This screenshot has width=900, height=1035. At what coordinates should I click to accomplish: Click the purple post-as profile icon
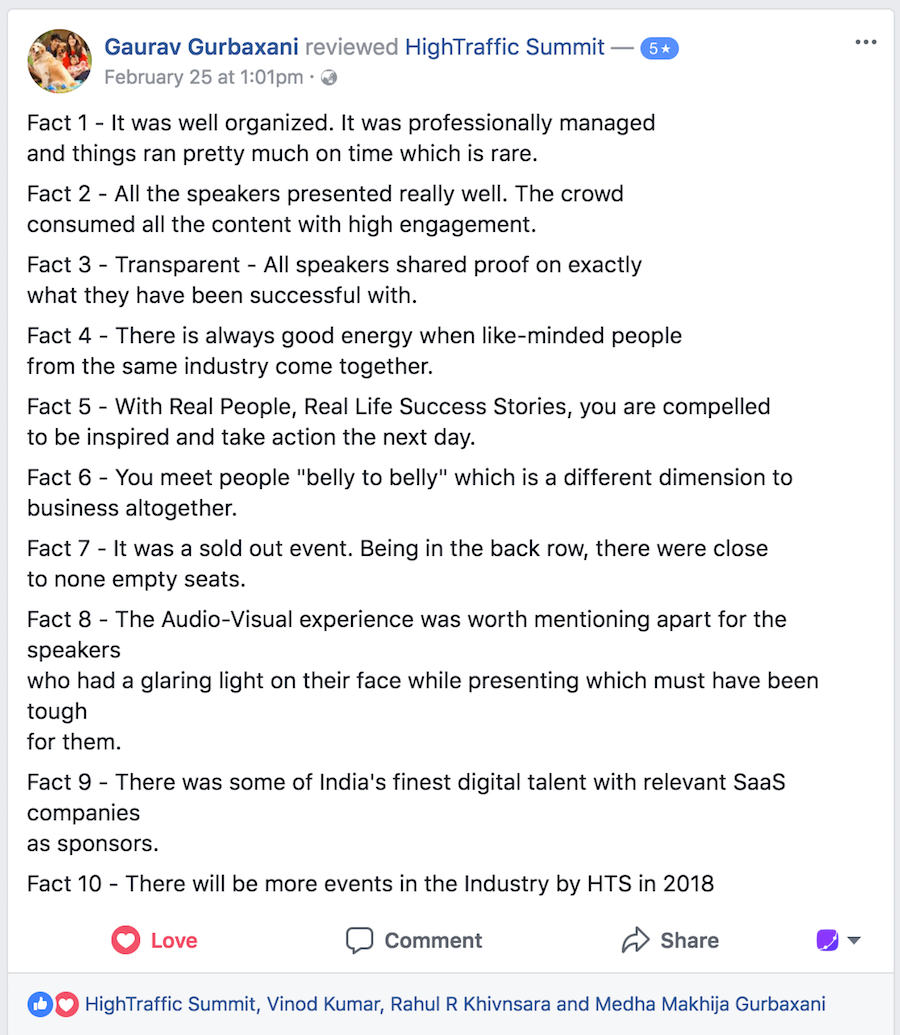pyautogui.click(x=827, y=940)
